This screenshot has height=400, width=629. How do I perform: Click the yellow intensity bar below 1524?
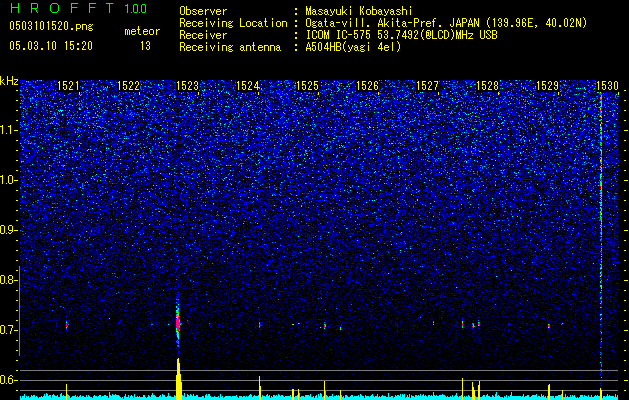(260, 388)
